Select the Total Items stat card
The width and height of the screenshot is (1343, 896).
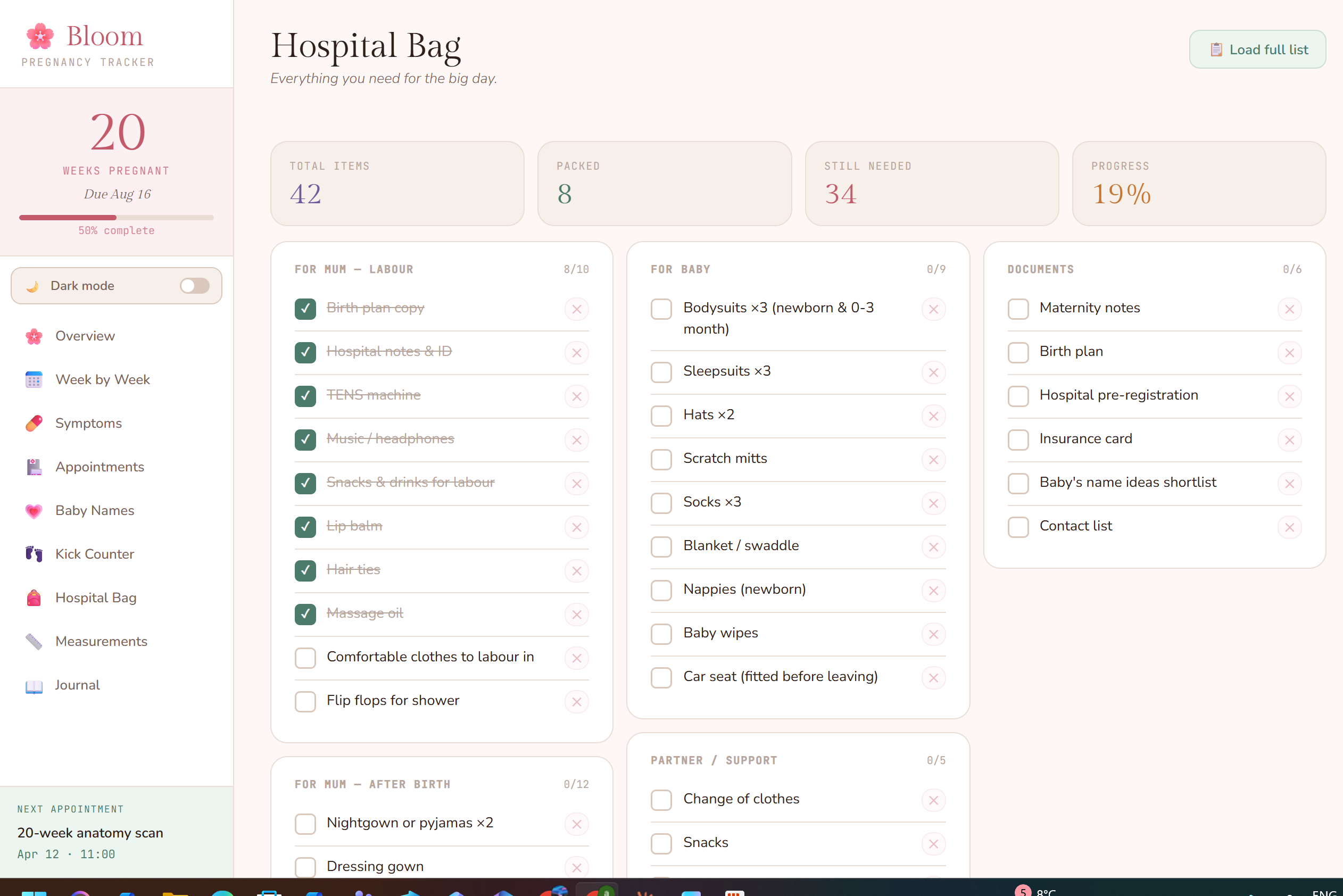coord(397,184)
